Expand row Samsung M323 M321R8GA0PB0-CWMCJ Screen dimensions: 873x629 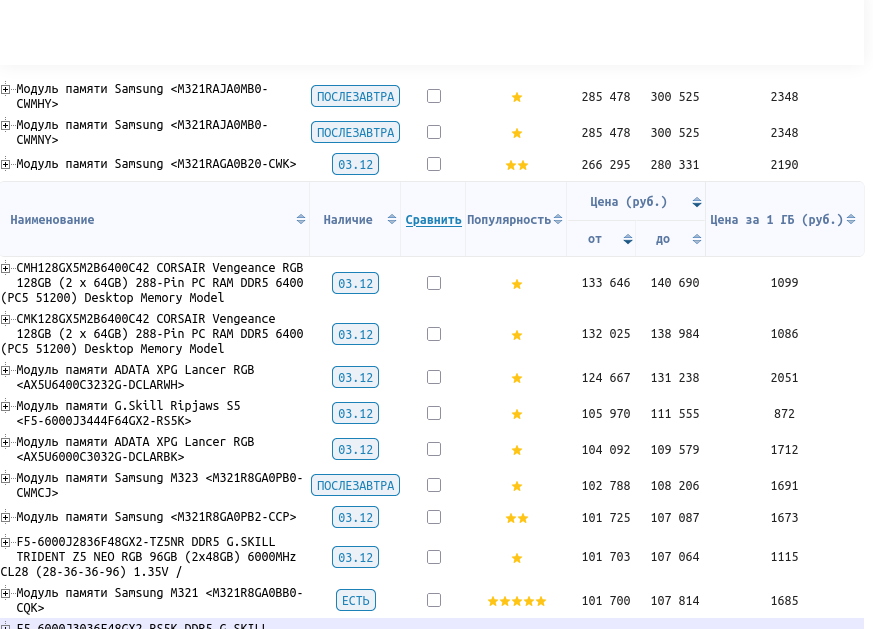[5, 478]
